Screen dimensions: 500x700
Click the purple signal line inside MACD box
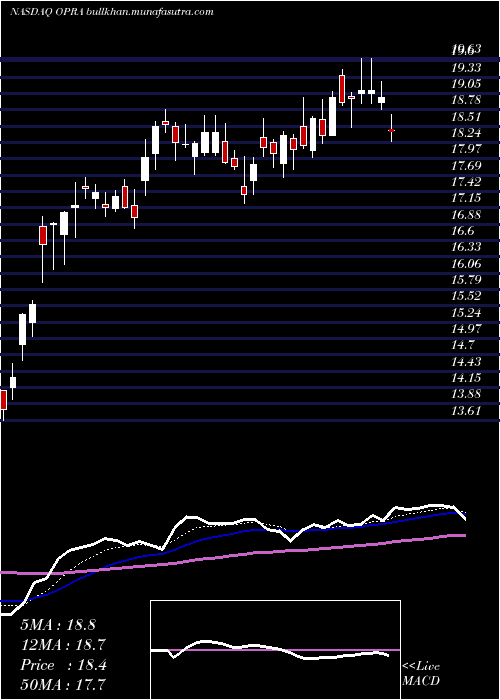[275, 650]
